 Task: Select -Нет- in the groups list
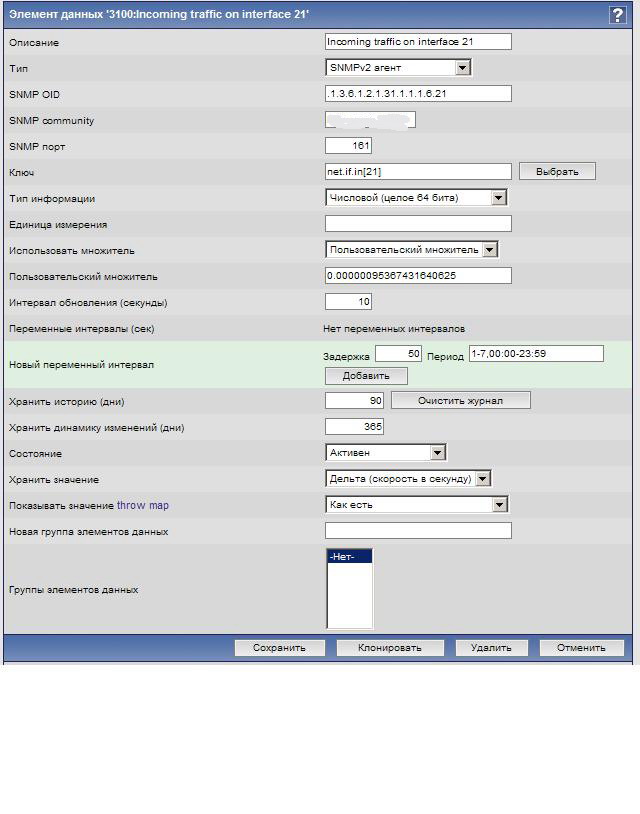pos(349,557)
